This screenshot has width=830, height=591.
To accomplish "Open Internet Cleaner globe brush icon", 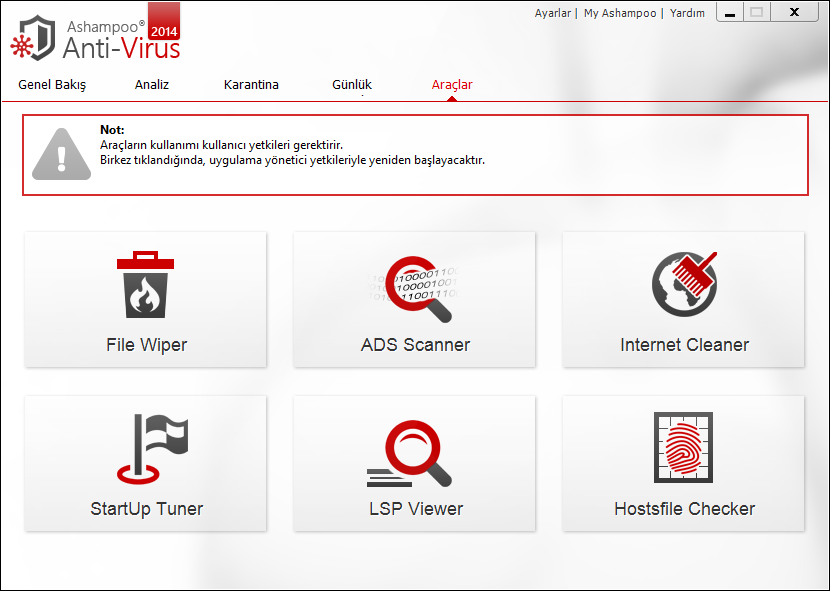I will point(684,284).
